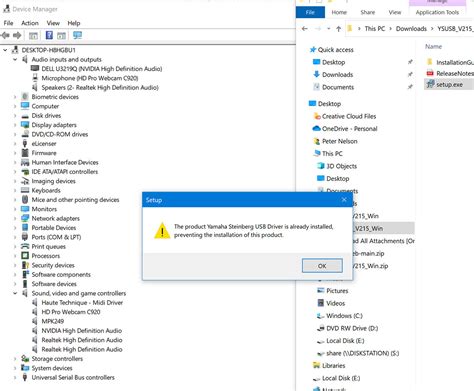Expand the Disk drives category
This screenshot has width=474, height=391.
click(15, 116)
